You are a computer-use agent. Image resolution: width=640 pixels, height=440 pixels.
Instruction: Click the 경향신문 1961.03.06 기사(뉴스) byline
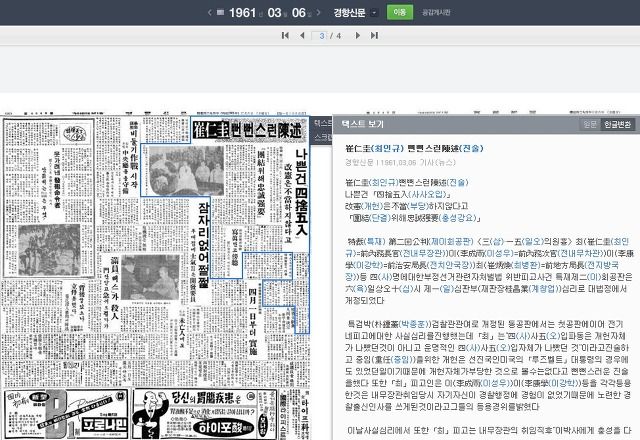point(400,162)
